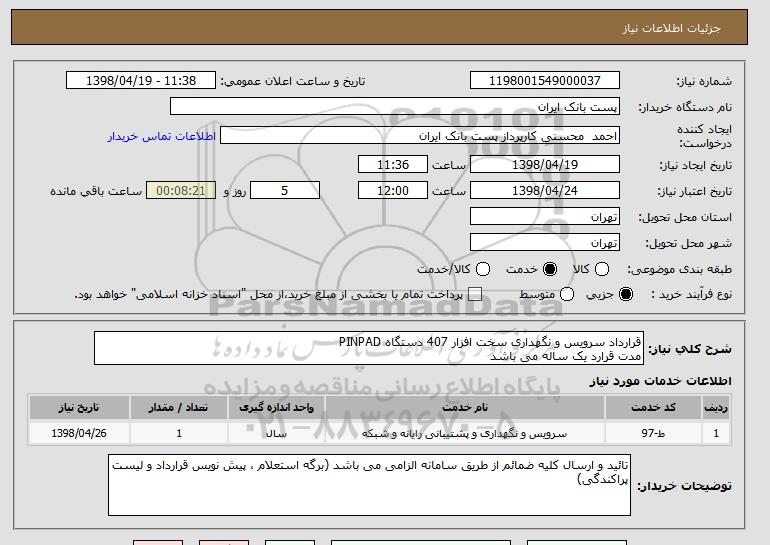Click the buyer notes text area
The width and height of the screenshot is (770, 545).
(x=369, y=485)
